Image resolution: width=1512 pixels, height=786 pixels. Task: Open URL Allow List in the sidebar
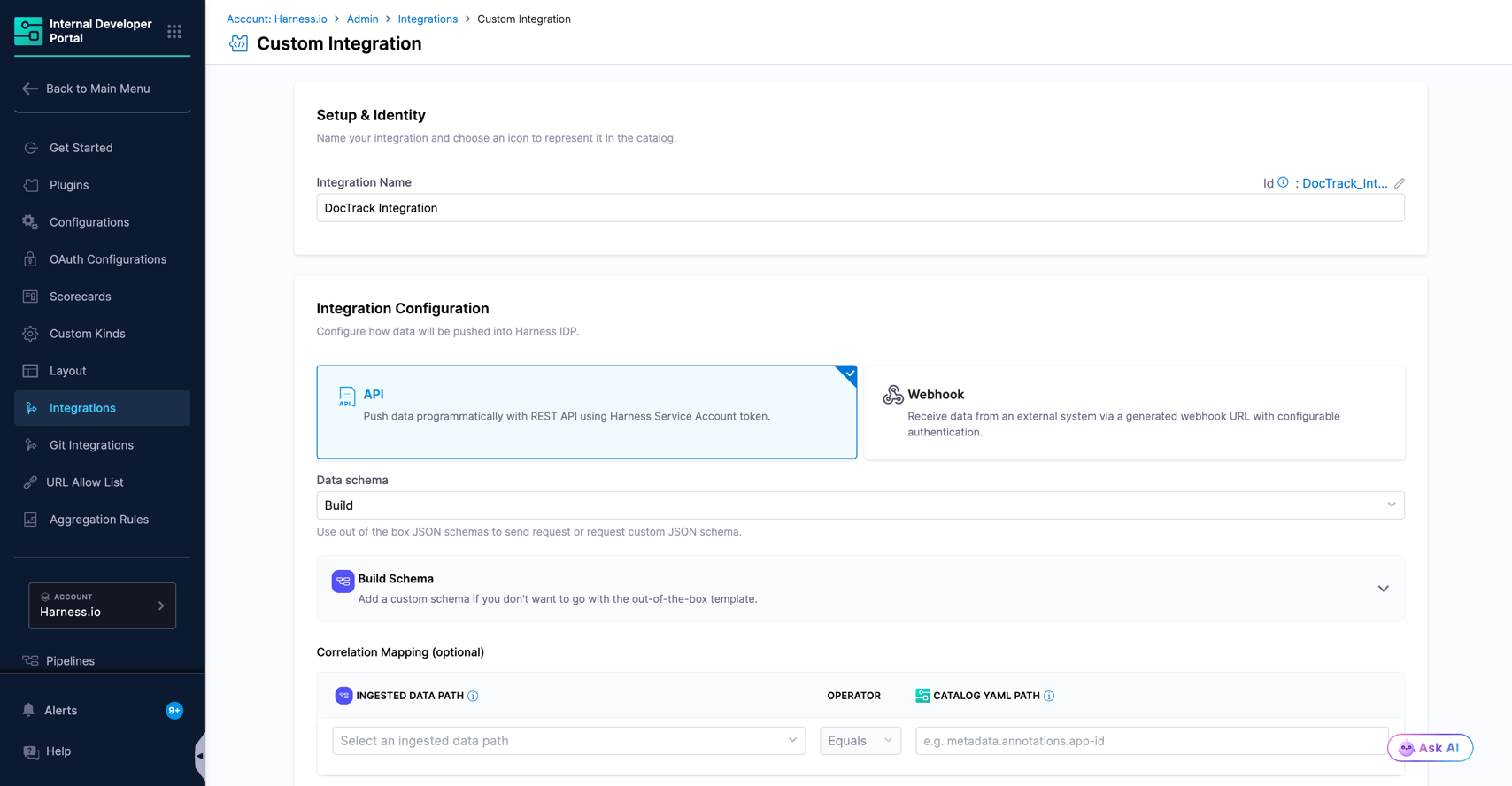tap(103, 482)
